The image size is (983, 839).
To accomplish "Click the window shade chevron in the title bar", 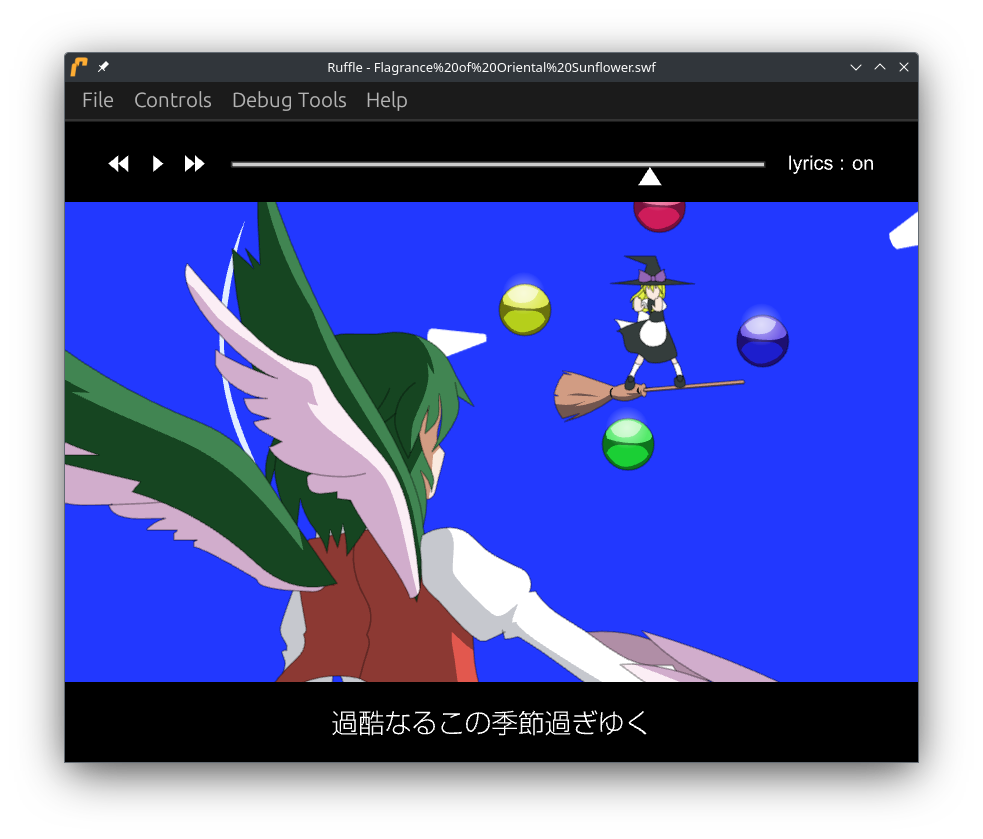I will (x=856, y=67).
